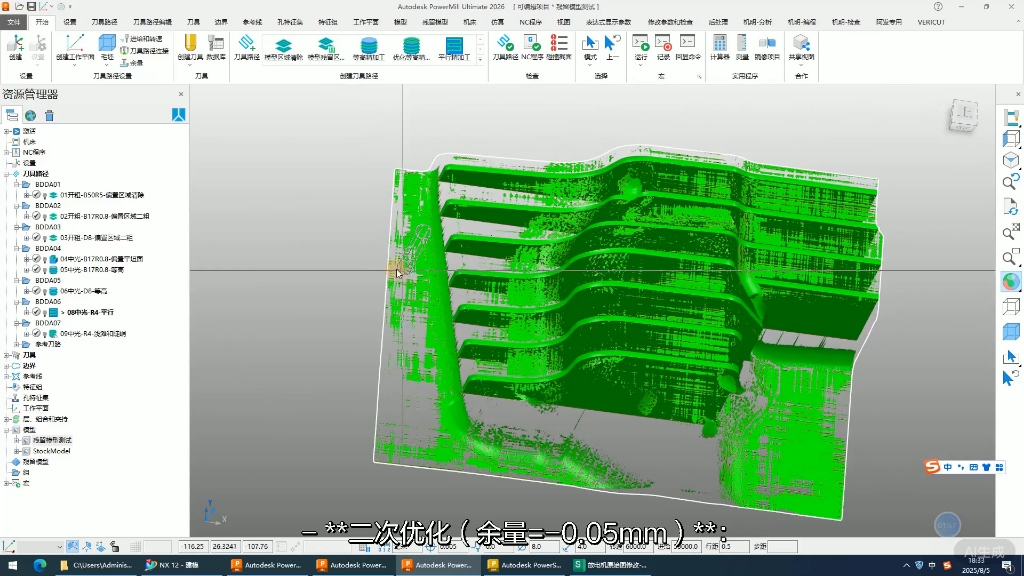Image resolution: width=1024 pixels, height=576 pixels.
Task: Open the File (文件) menu
Action: click(14, 22)
